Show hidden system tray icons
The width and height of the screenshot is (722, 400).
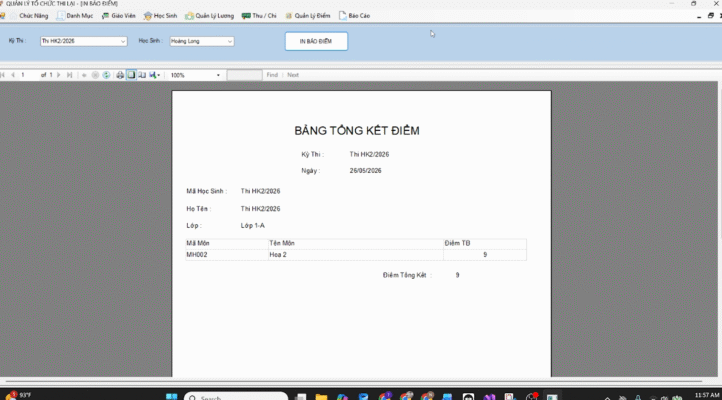(x=607, y=398)
